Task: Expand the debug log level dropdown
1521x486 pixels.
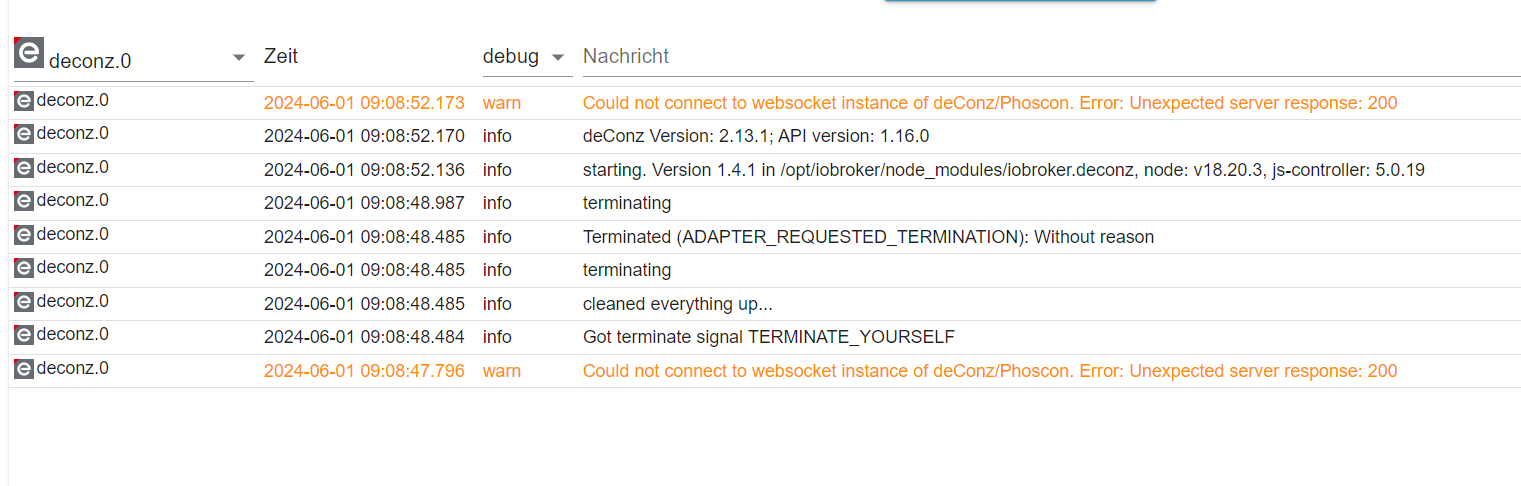Action: [x=558, y=58]
